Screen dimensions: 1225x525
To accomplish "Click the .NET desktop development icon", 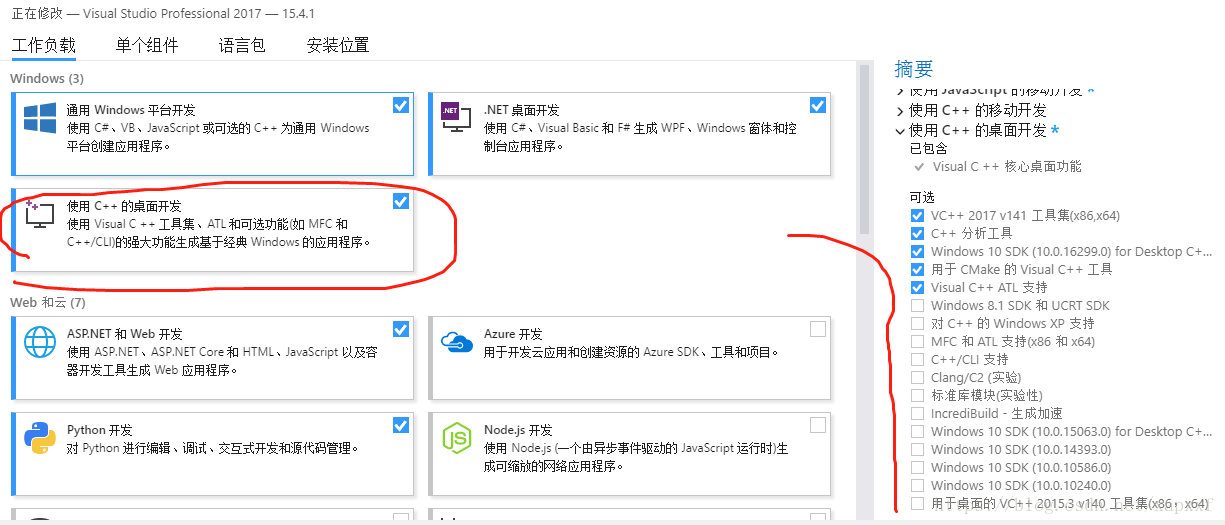I will [x=456, y=118].
